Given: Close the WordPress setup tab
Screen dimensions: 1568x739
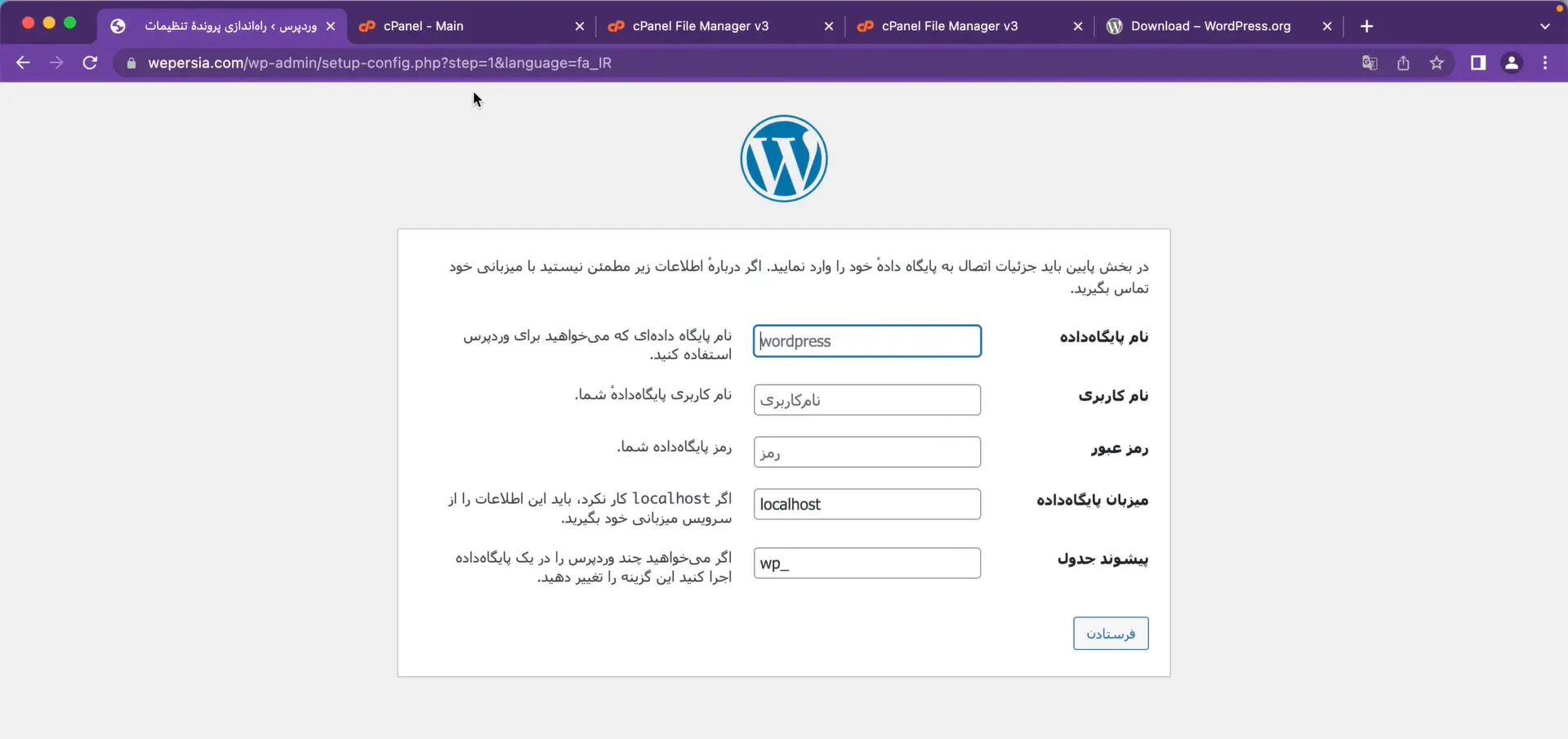Looking at the screenshot, I should coord(331,26).
